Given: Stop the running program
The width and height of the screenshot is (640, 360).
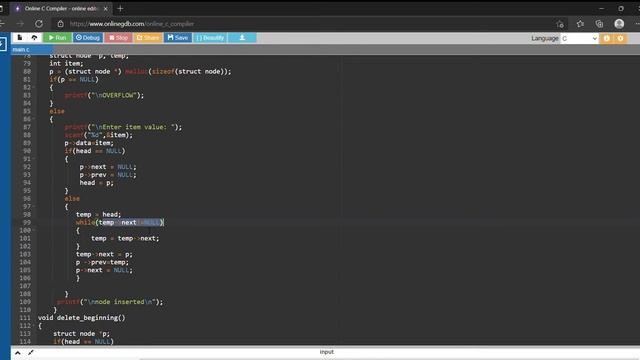Looking at the screenshot, I should 118,38.
